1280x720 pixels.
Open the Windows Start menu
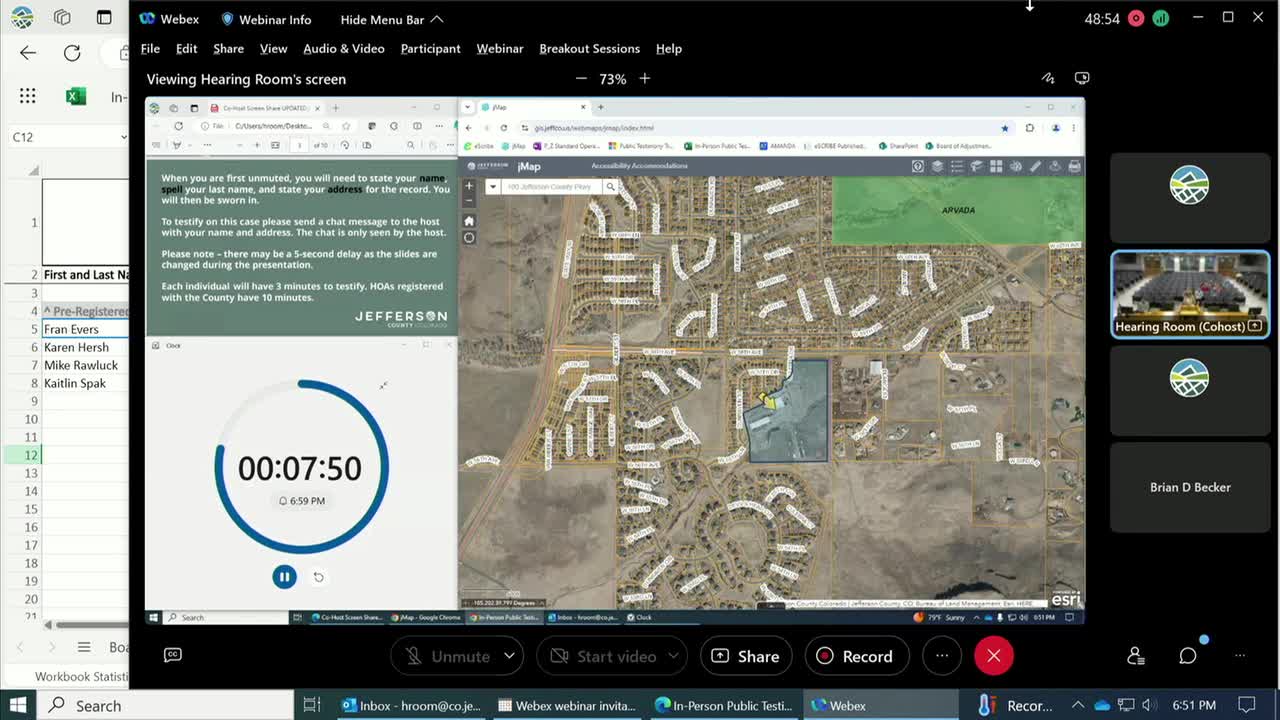pos(18,705)
